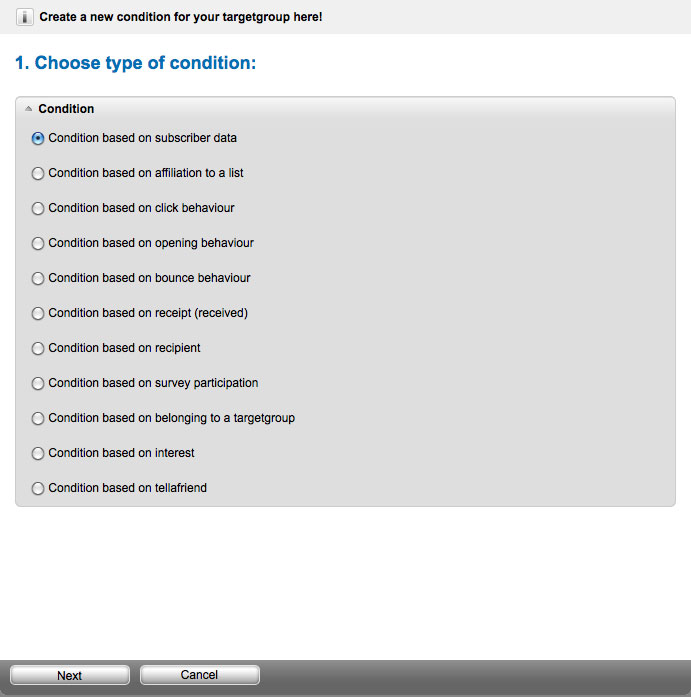Select condition based on recipient
This screenshot has height=697, width=691.
[38, 348]
